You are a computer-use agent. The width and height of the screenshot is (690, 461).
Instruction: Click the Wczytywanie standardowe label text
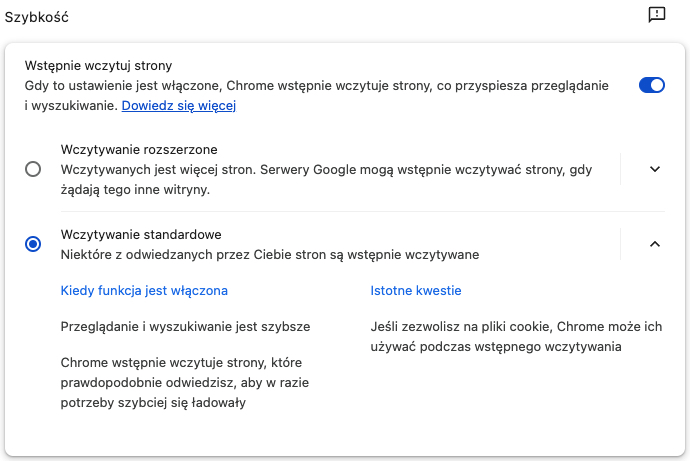point(141,235)
